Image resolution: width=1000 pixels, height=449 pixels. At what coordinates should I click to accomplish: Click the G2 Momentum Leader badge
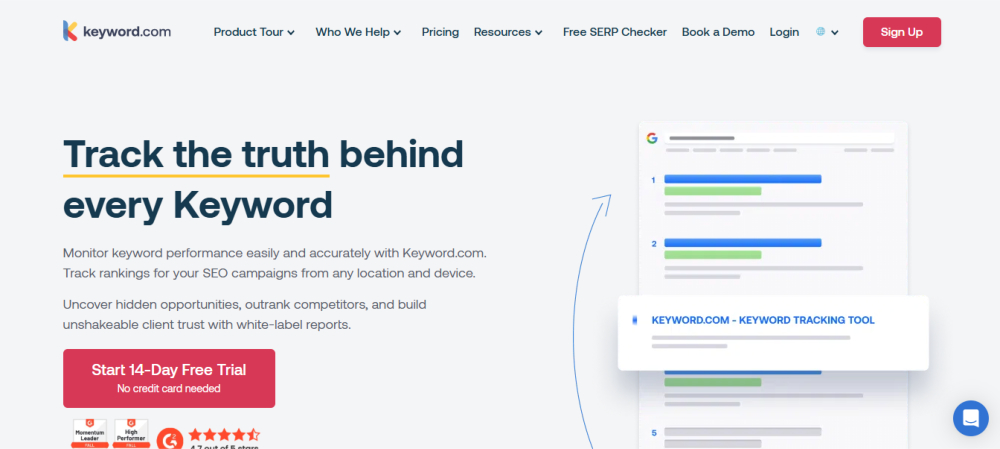[x=90, y=432]
